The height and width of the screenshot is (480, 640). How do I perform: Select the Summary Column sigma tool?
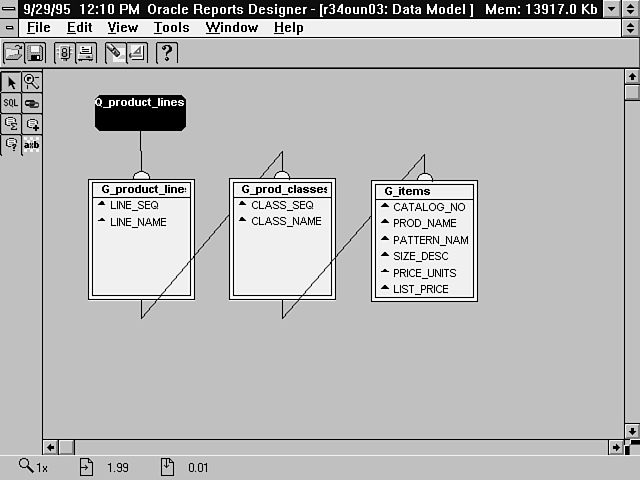coord(11,124)
